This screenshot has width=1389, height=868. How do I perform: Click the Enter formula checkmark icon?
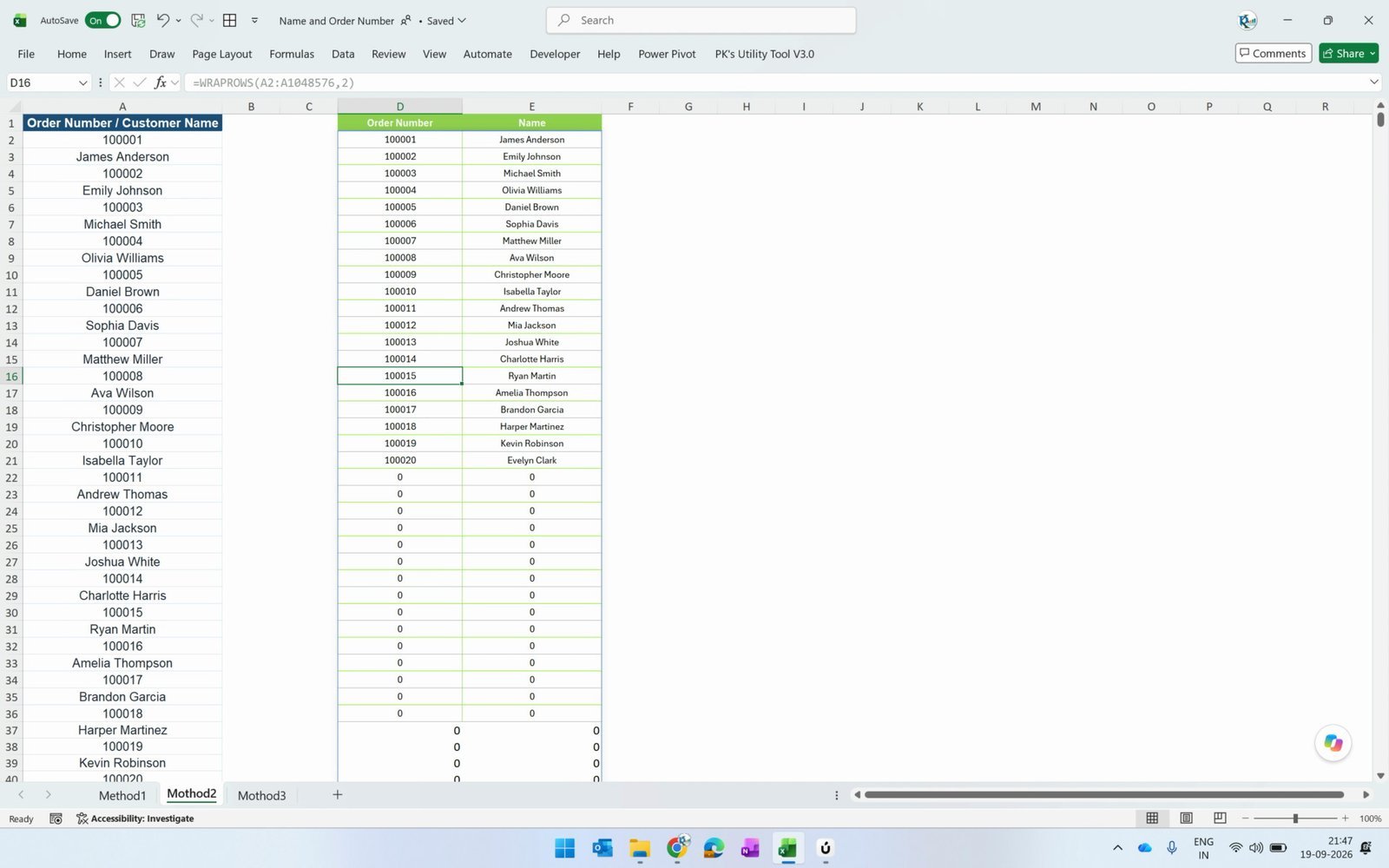(140, 82)
